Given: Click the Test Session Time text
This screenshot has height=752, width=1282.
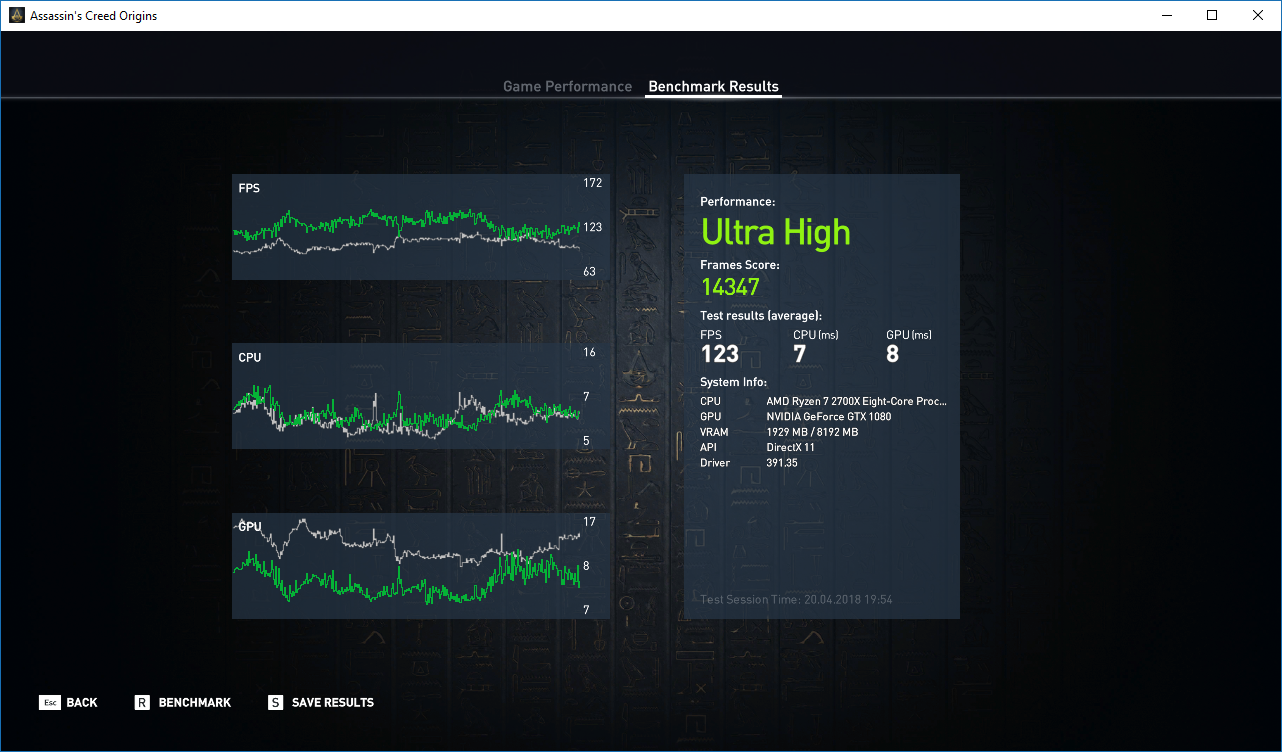Looking at the screenshot, I should click(x=796, y=600).
